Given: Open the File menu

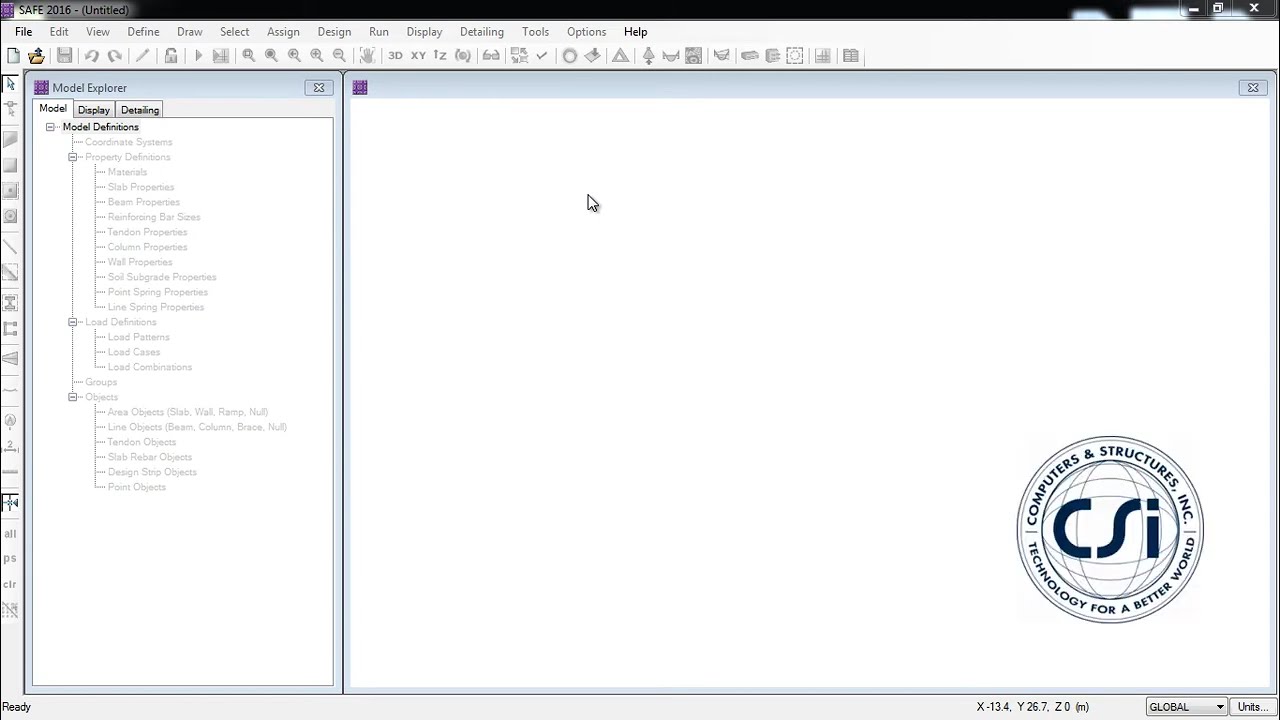Looking at the screenshot, I should [23, 32].
